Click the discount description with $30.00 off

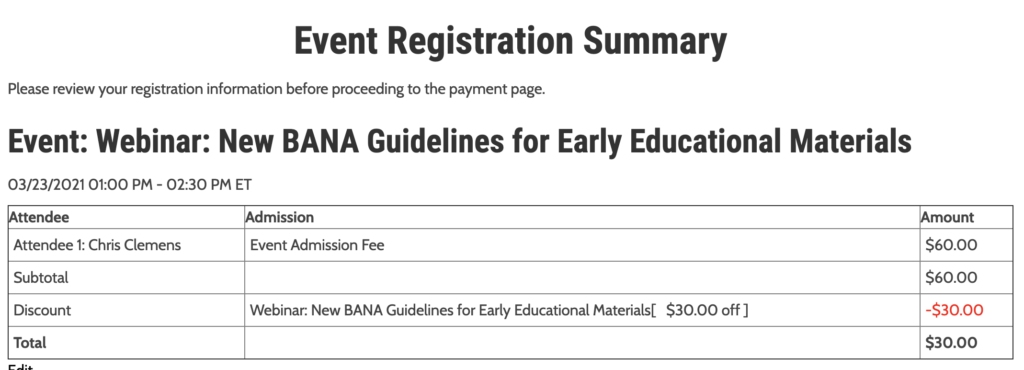point(499,310)
